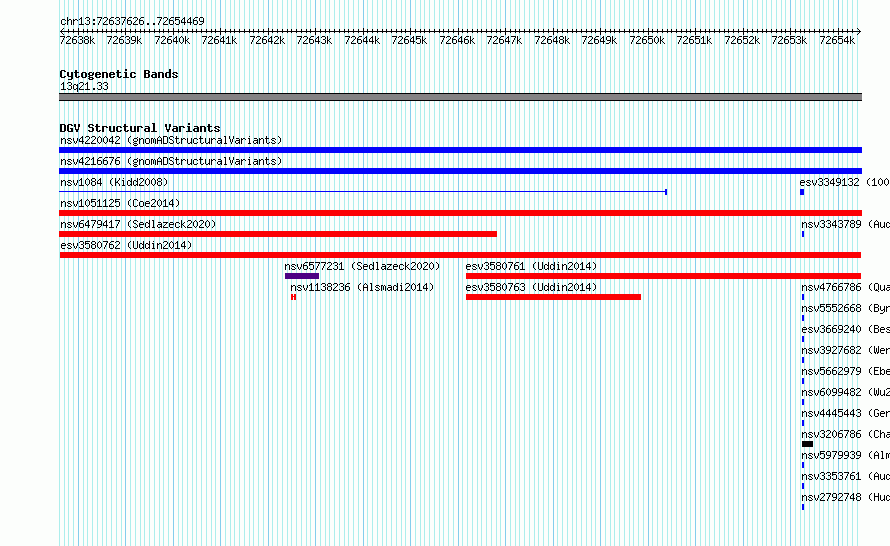This screenshot has height=546, width=890.
Task: Click the 72642k ruler position
Action: point(267,40)
